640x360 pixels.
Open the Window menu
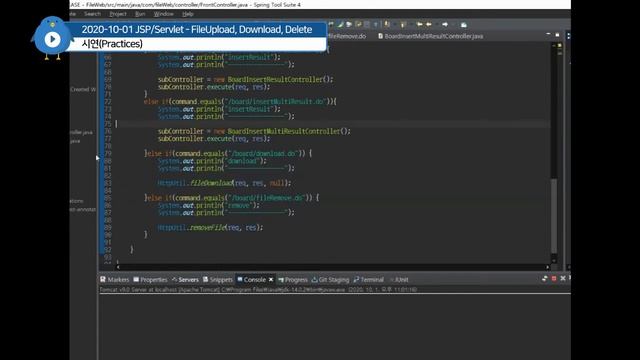pos(163,14)
